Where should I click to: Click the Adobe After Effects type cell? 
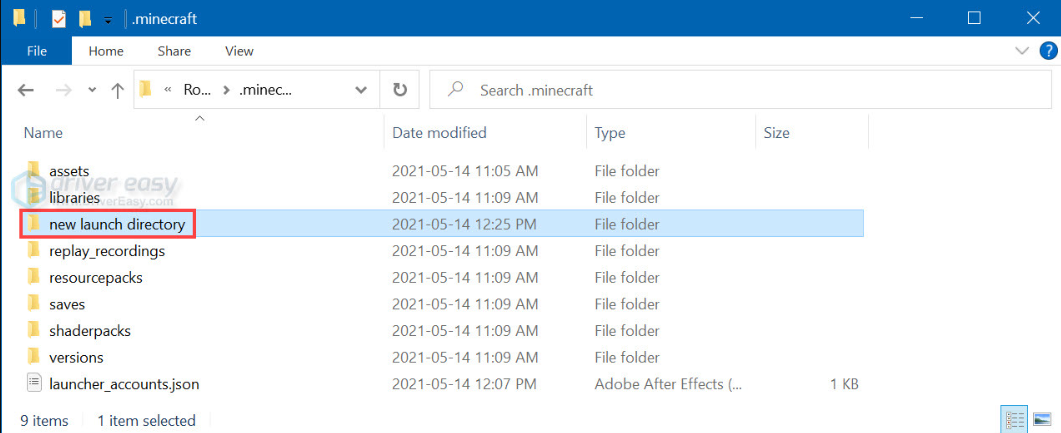668,384
